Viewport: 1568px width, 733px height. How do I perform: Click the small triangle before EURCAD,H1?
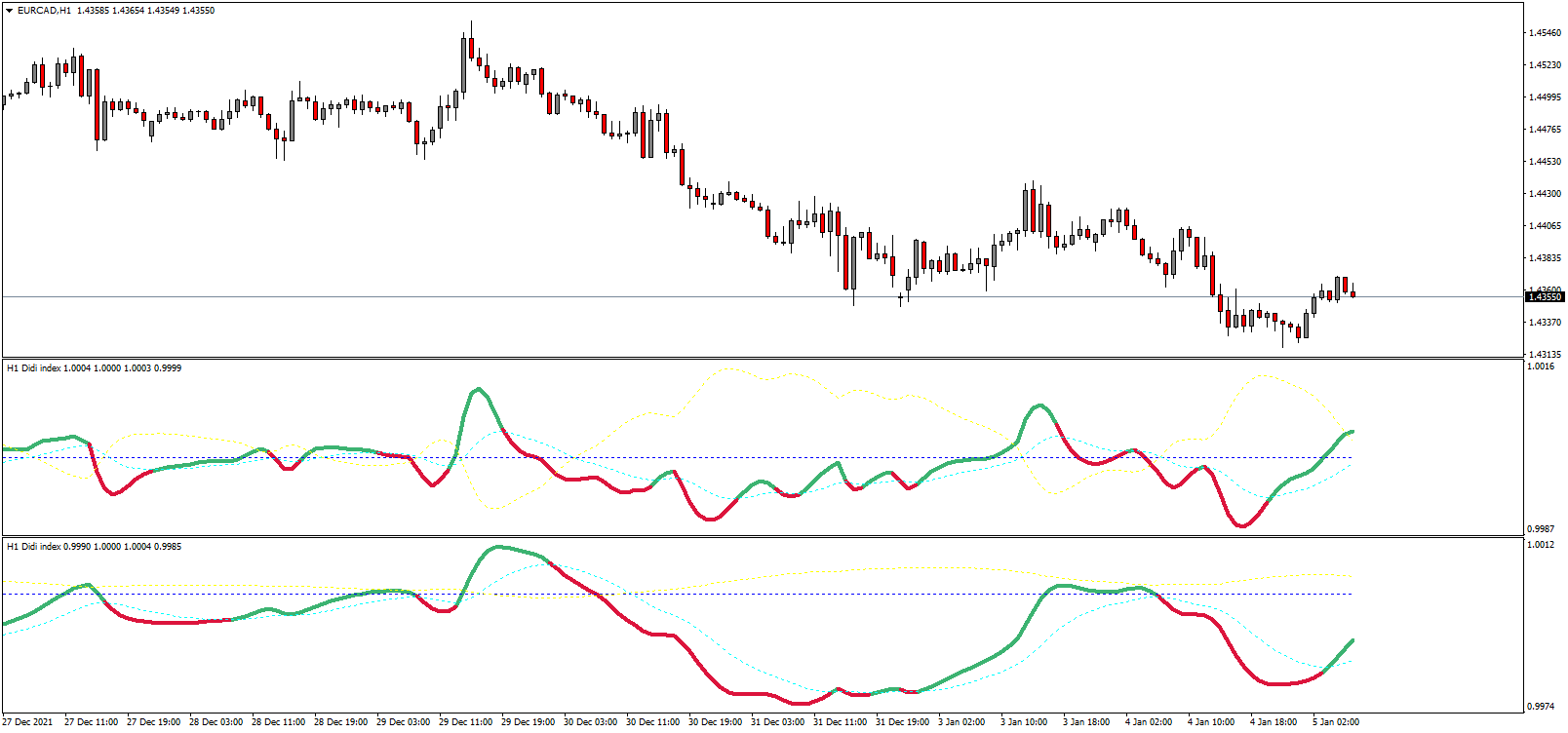coord(10,11)
